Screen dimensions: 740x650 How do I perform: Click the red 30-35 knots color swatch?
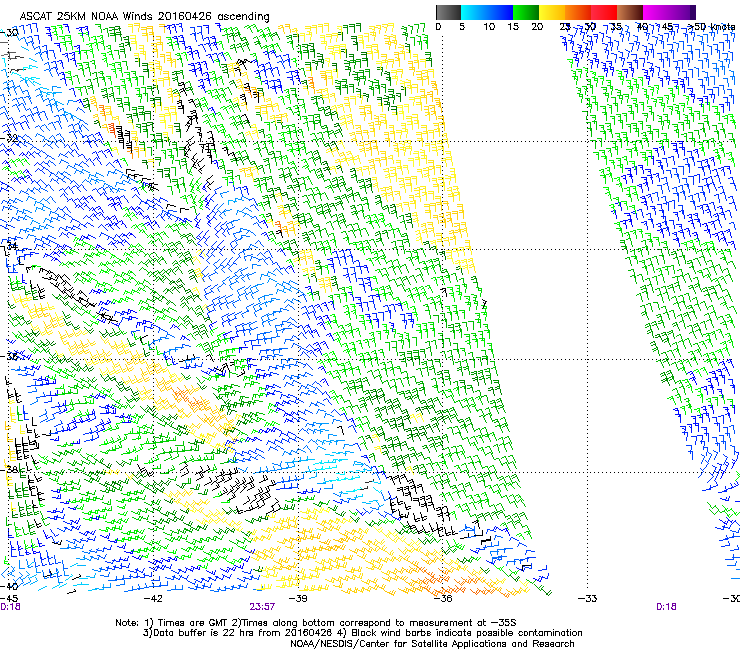click(604, 12)
